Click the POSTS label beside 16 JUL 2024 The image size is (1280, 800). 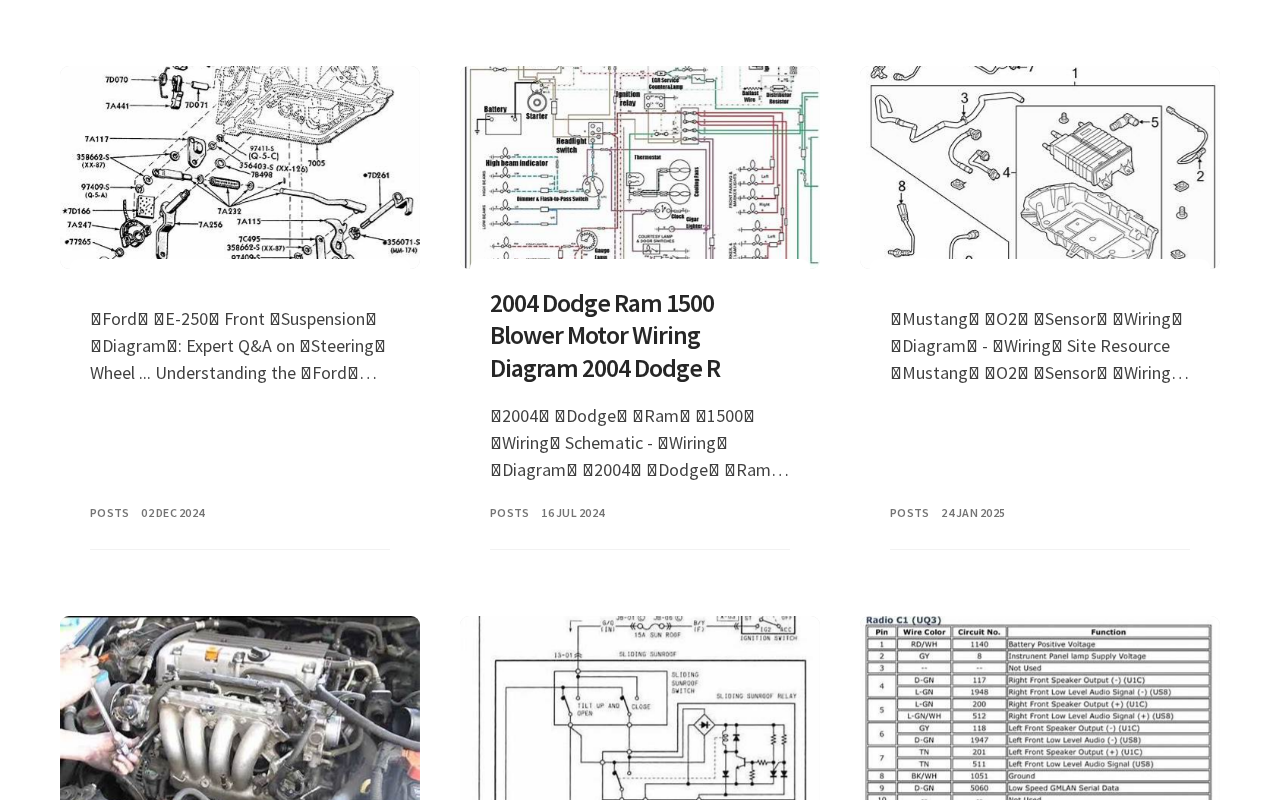point(509,512)
